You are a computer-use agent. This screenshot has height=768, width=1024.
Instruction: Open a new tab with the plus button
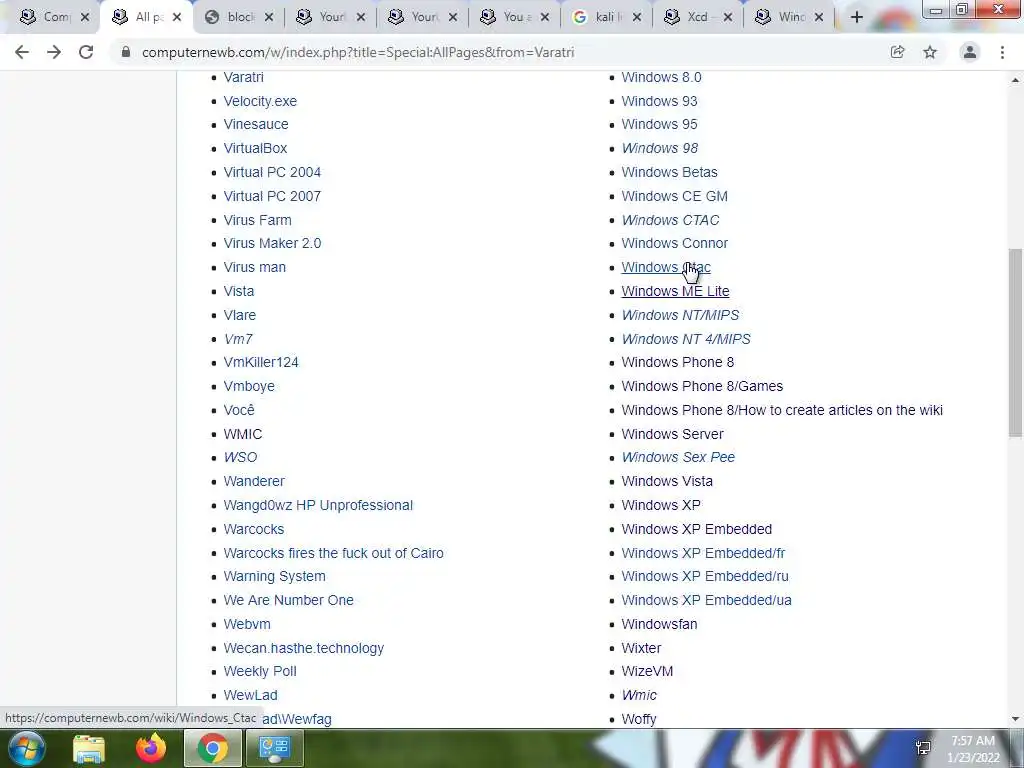tap(857, 17)
